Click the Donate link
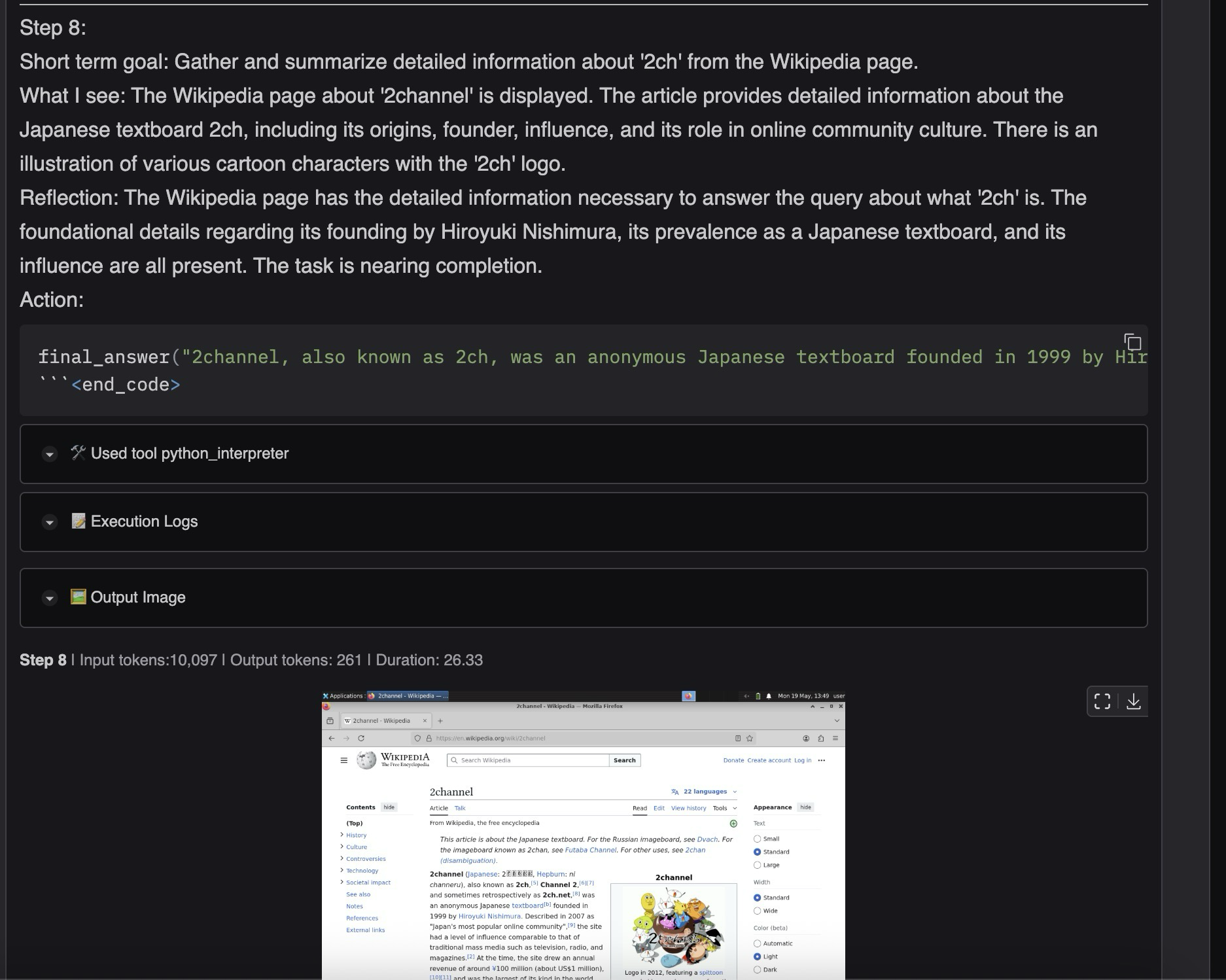The width and height of the screenshot is (1226, 980). [x=733, y=760]
